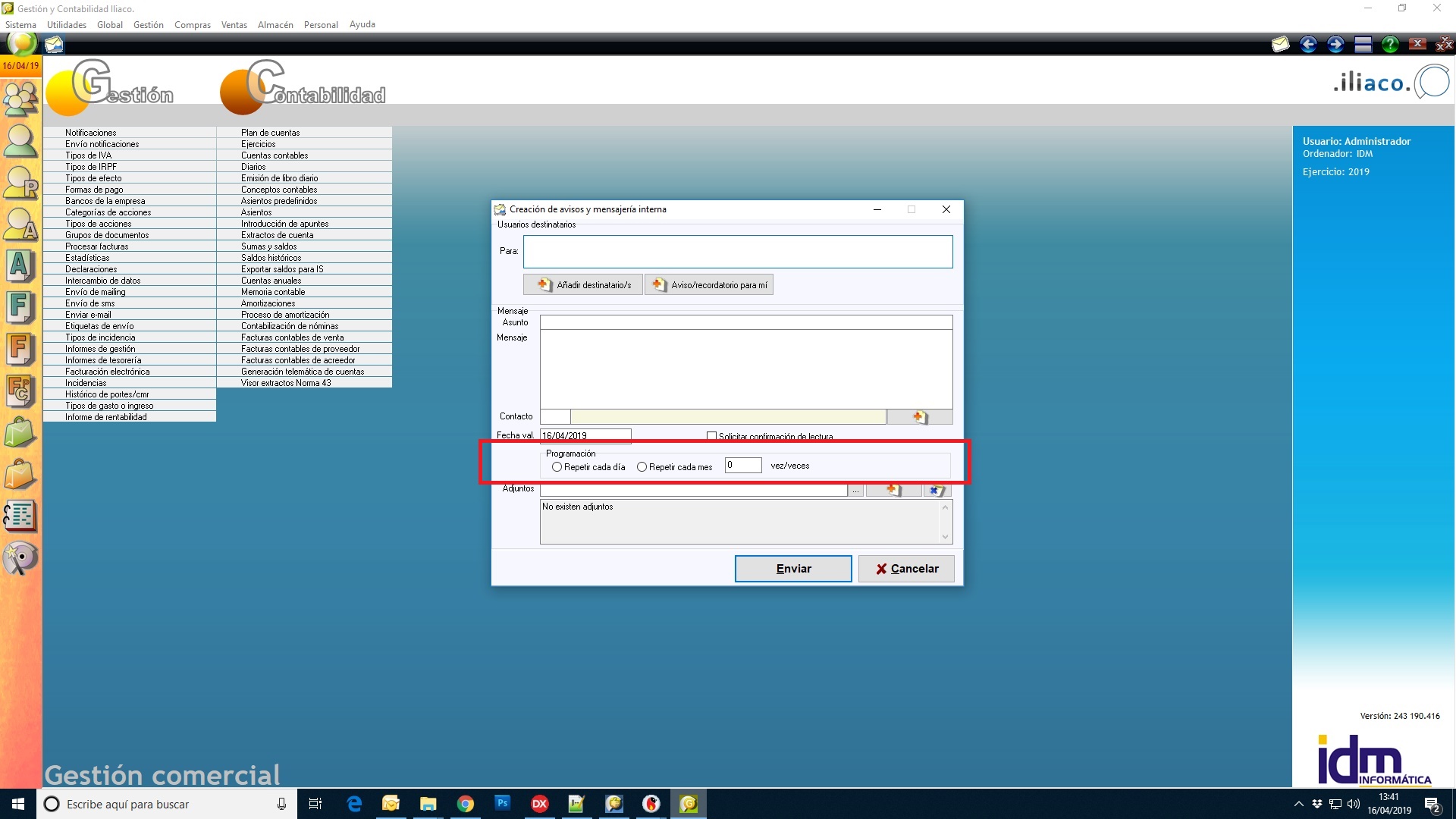1456x819 pixels.
Task: Remove attachment with the blue X icon
Action: (x=937, y=490)
